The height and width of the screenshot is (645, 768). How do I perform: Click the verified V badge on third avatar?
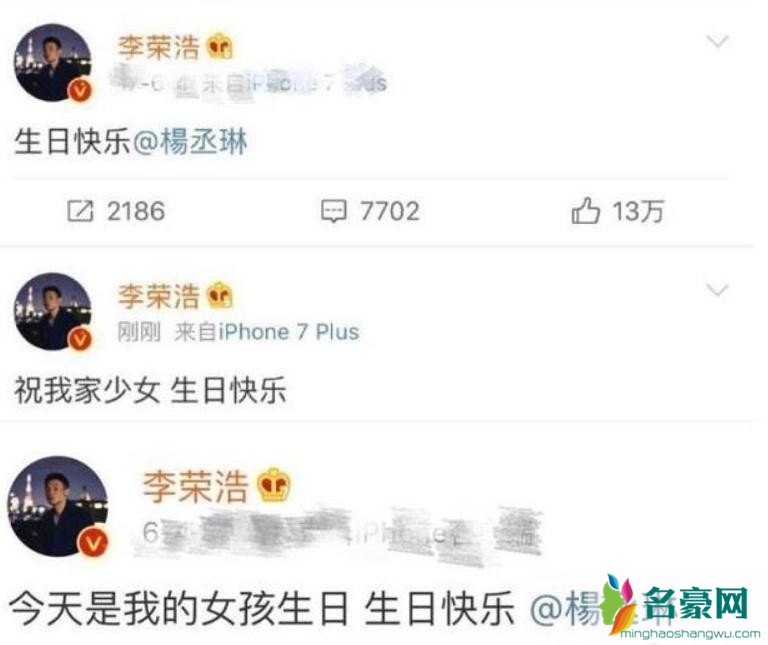[94, 543]
